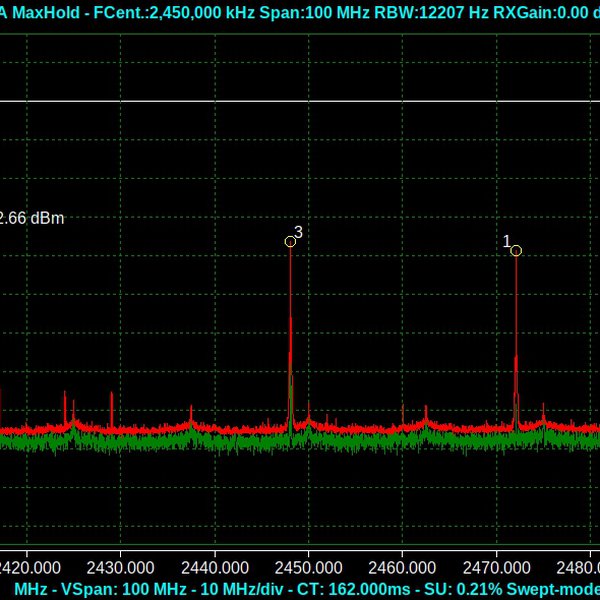
Task: Click the 2450.000 frequency axis label
Action: point(308,564)
